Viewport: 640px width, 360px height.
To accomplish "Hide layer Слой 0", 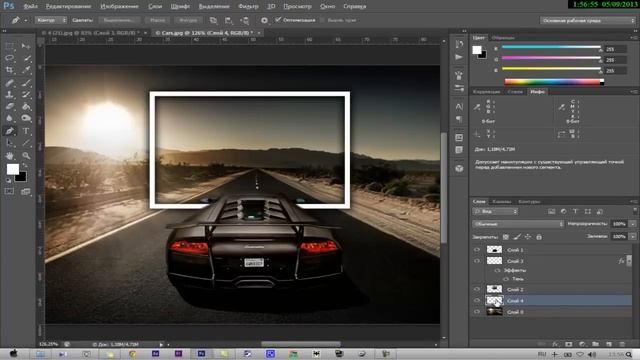I will 477,312.
